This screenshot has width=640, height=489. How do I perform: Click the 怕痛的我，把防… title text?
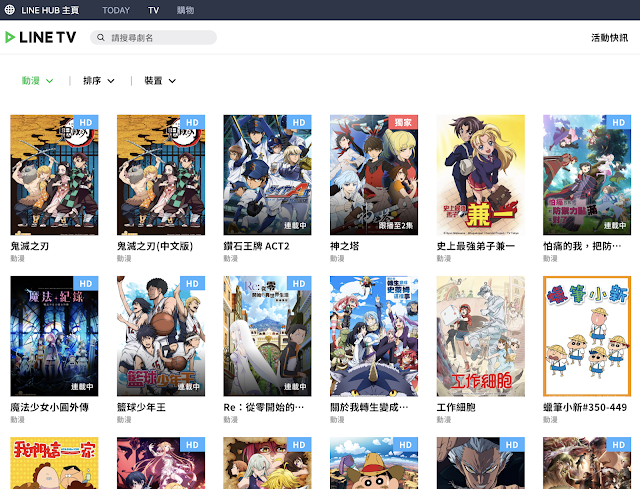click(x=582, y=246)
